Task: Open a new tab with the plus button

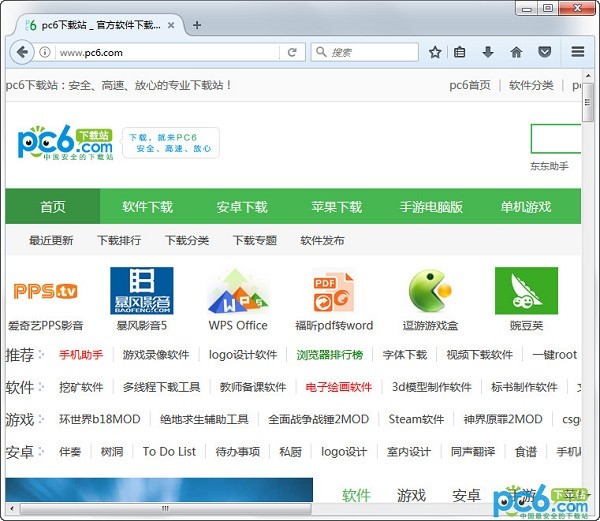Action: click(x=197, y=25)
